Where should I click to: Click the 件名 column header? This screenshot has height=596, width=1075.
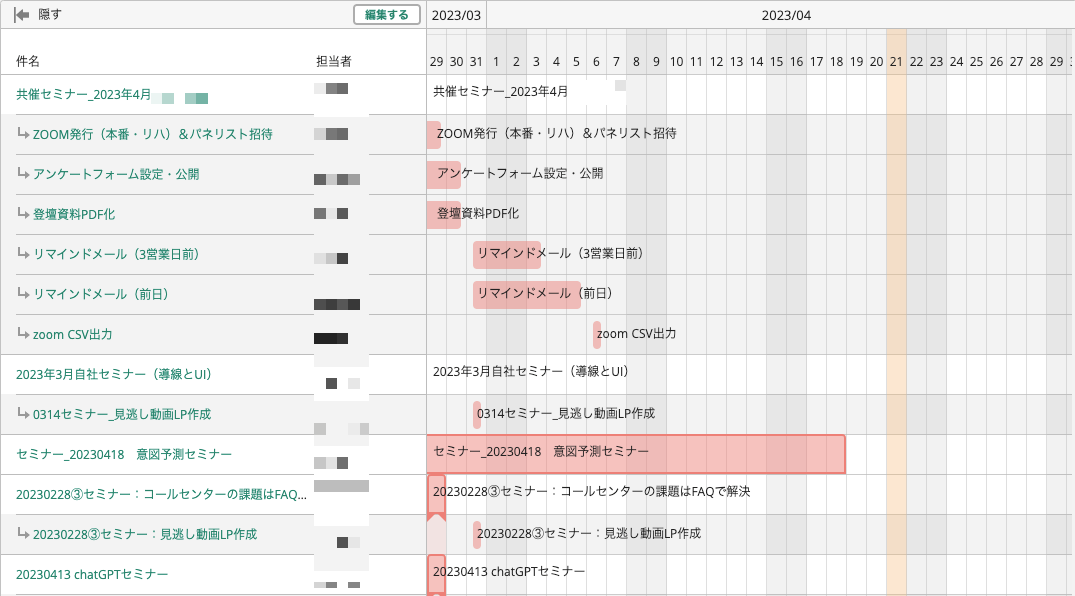pos(28,62)
